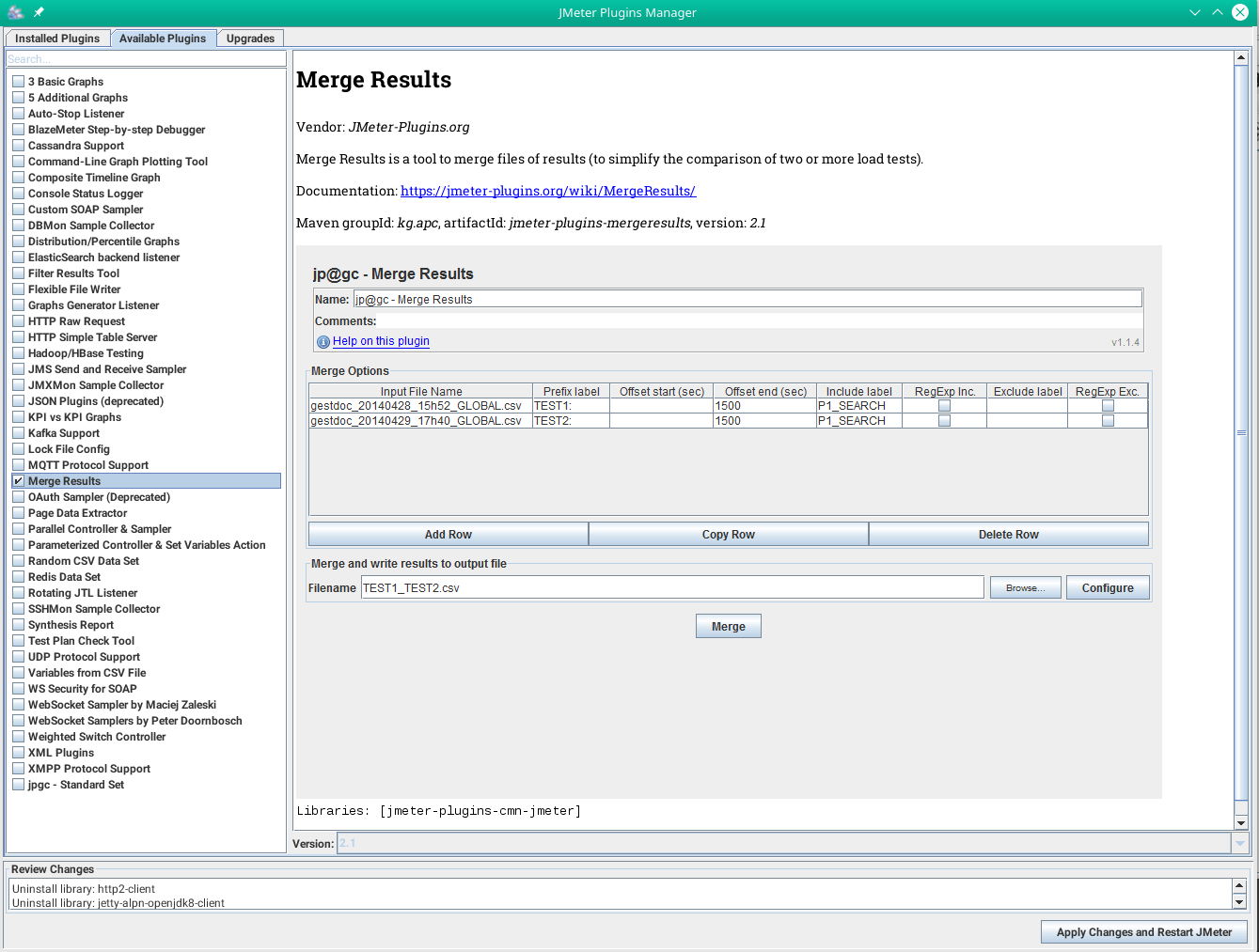Click the Copy Row button

[729, 535]
